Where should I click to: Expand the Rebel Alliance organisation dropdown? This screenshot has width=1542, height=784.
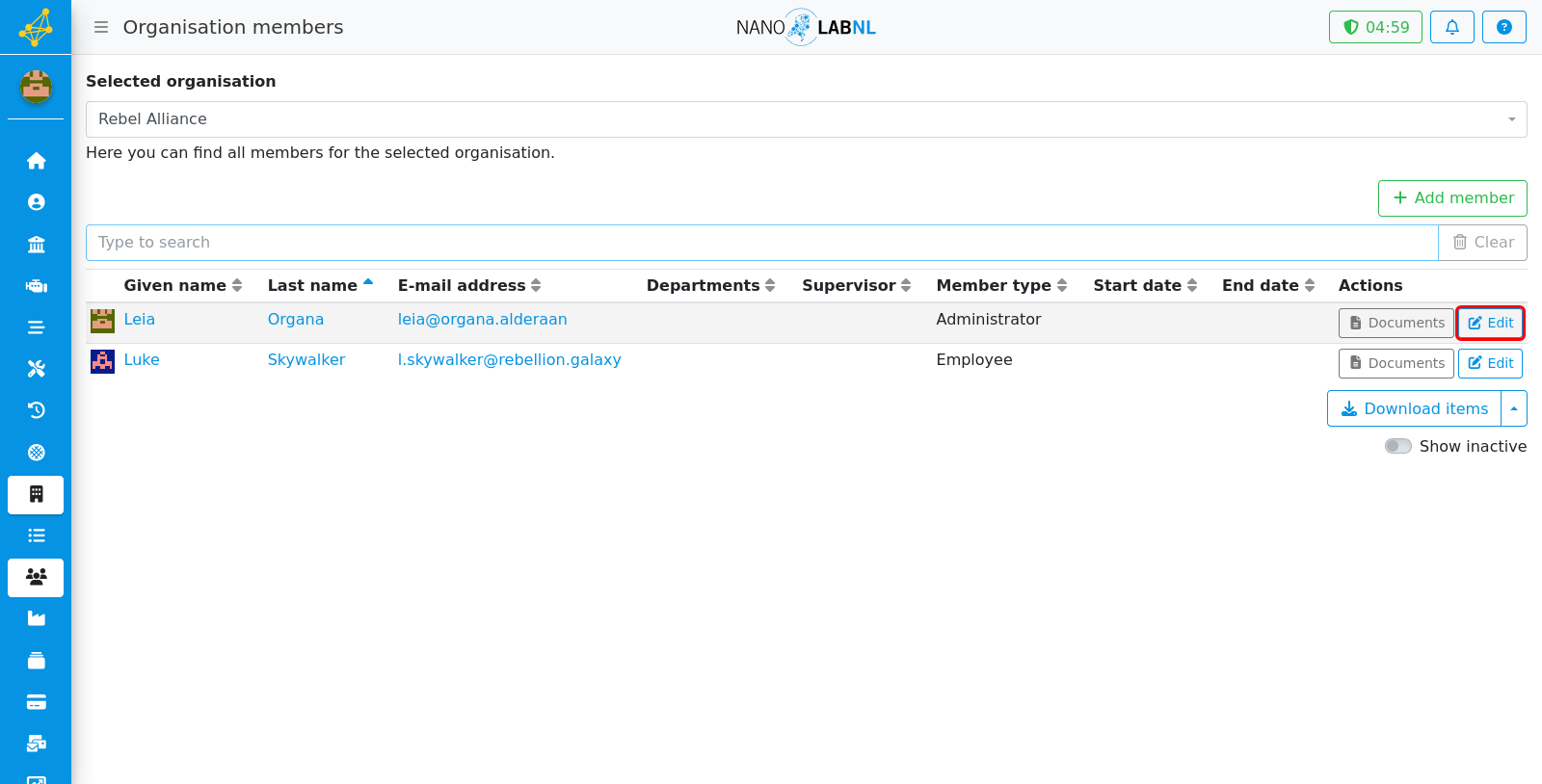click(806, 119)
